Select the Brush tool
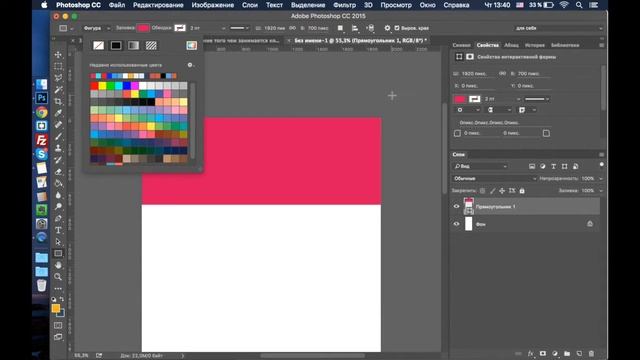 point(58,136)
